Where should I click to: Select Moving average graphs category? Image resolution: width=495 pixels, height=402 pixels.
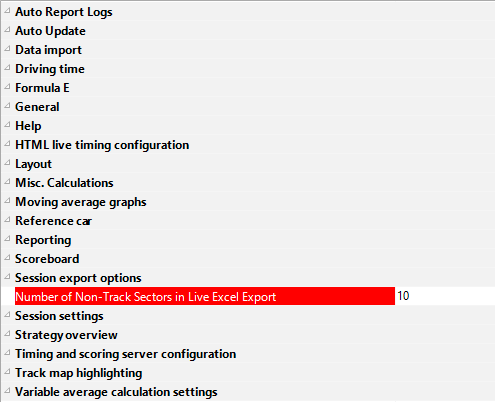tap(81, 202)
